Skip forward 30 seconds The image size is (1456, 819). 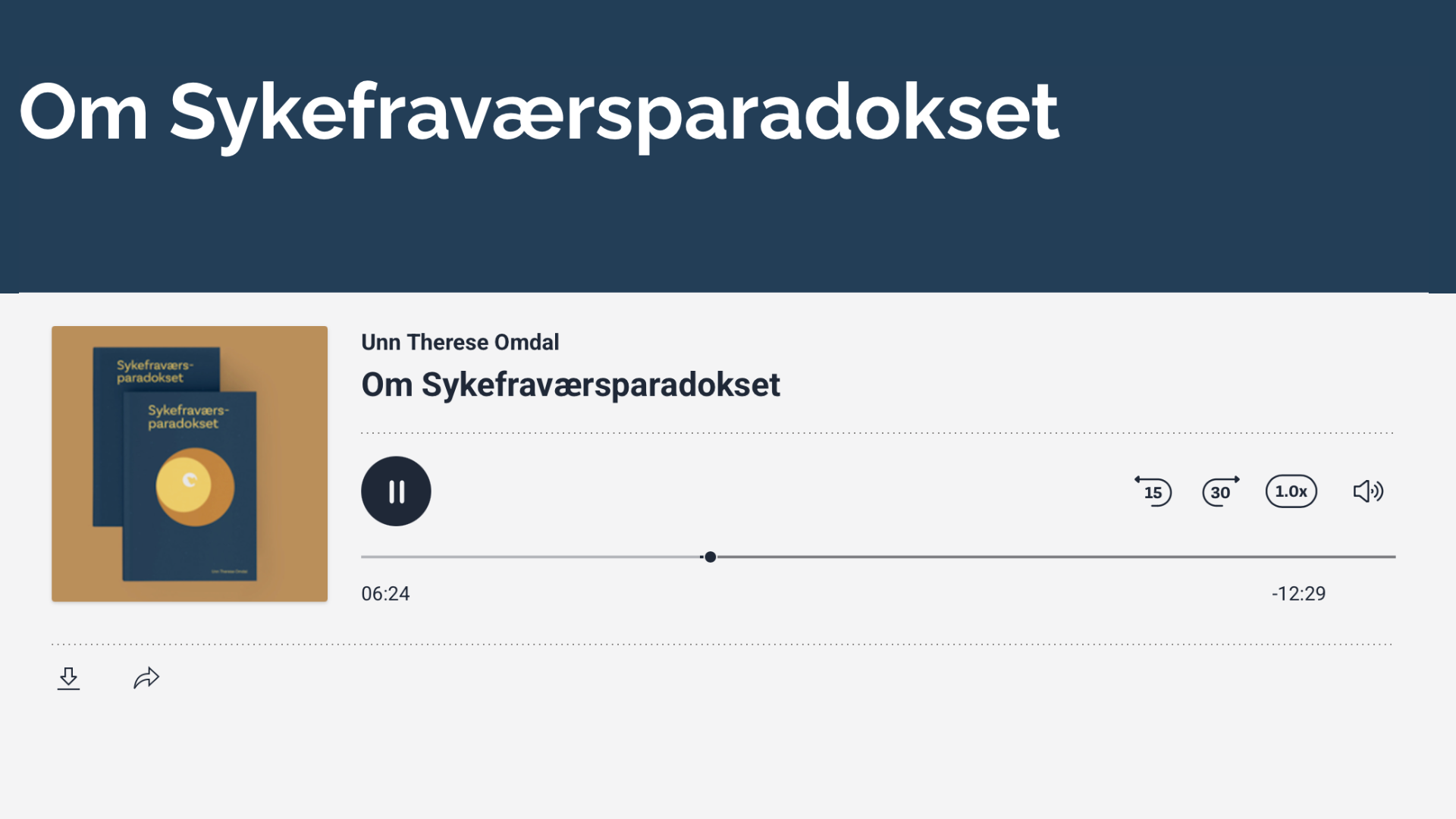click(x=1220, y=491)
